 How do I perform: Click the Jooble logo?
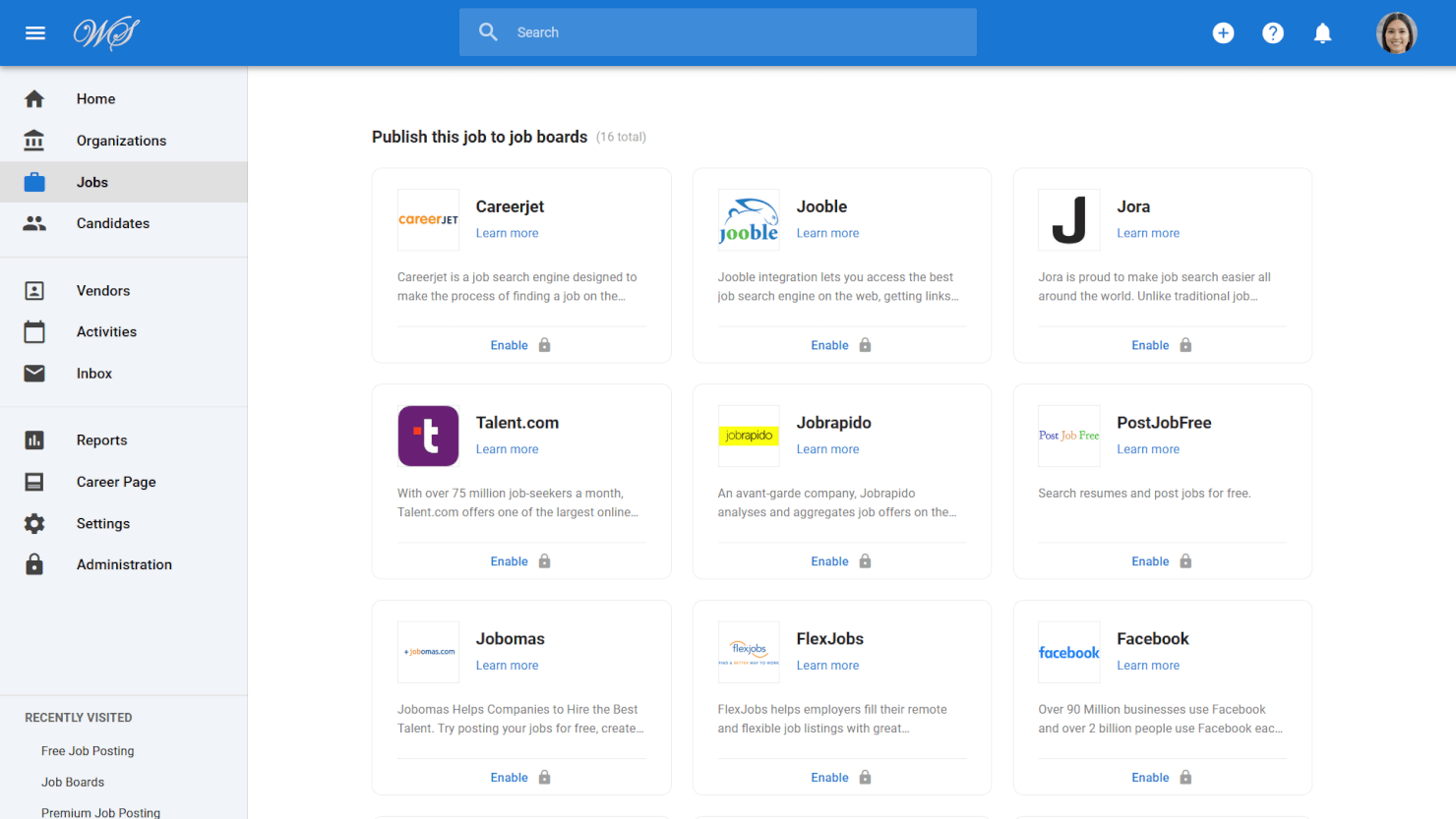tap(749, 220)
